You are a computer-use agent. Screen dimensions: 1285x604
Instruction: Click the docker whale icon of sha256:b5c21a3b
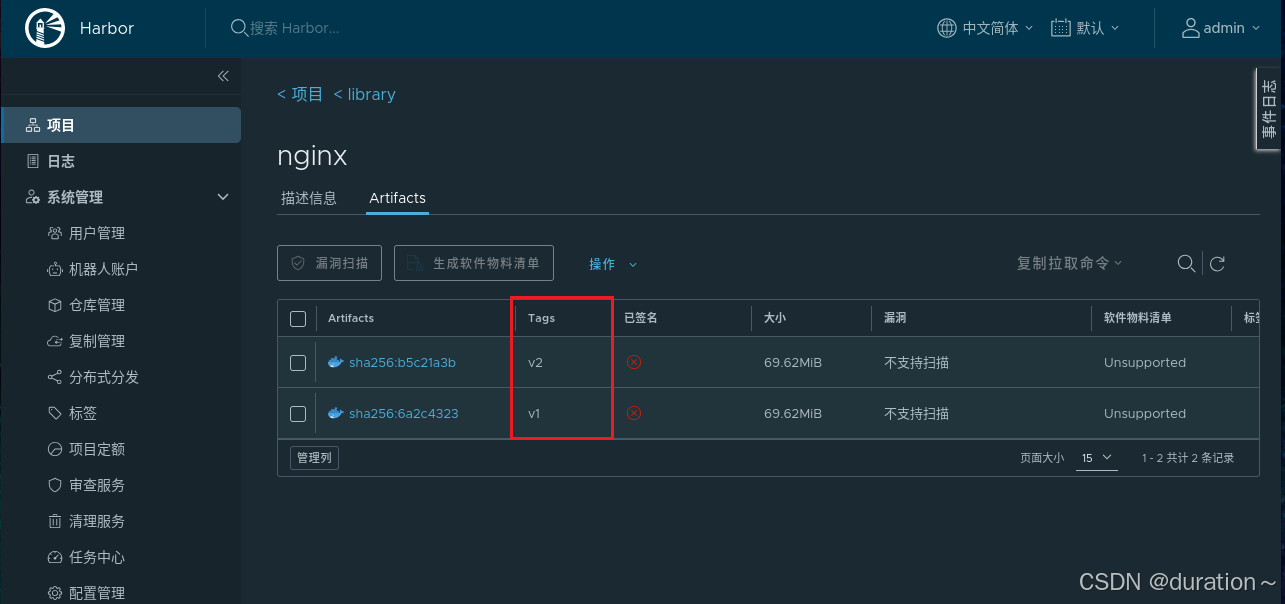335,362
